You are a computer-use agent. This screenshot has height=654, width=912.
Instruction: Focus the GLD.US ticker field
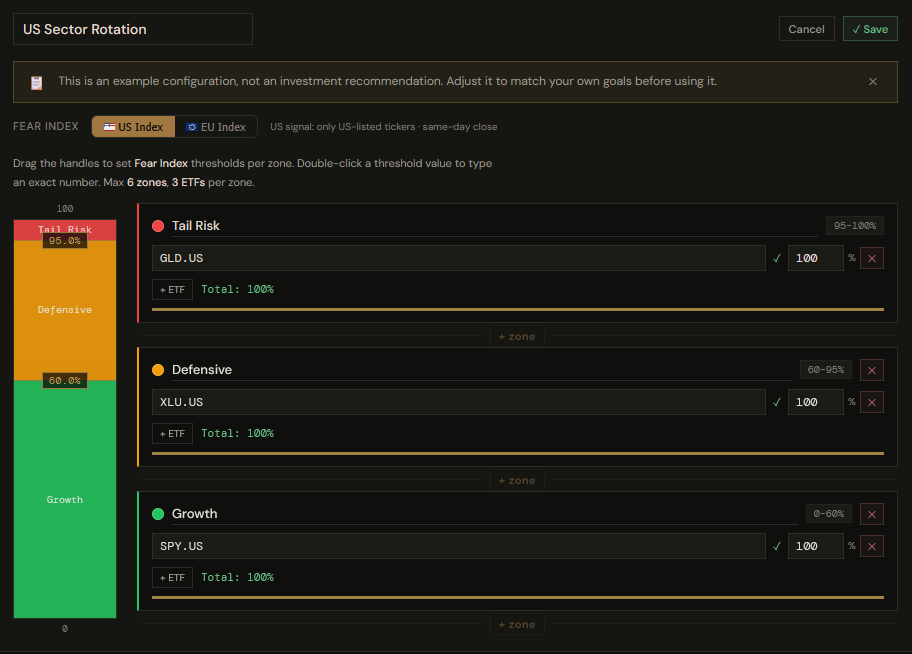tap(458, 258)
